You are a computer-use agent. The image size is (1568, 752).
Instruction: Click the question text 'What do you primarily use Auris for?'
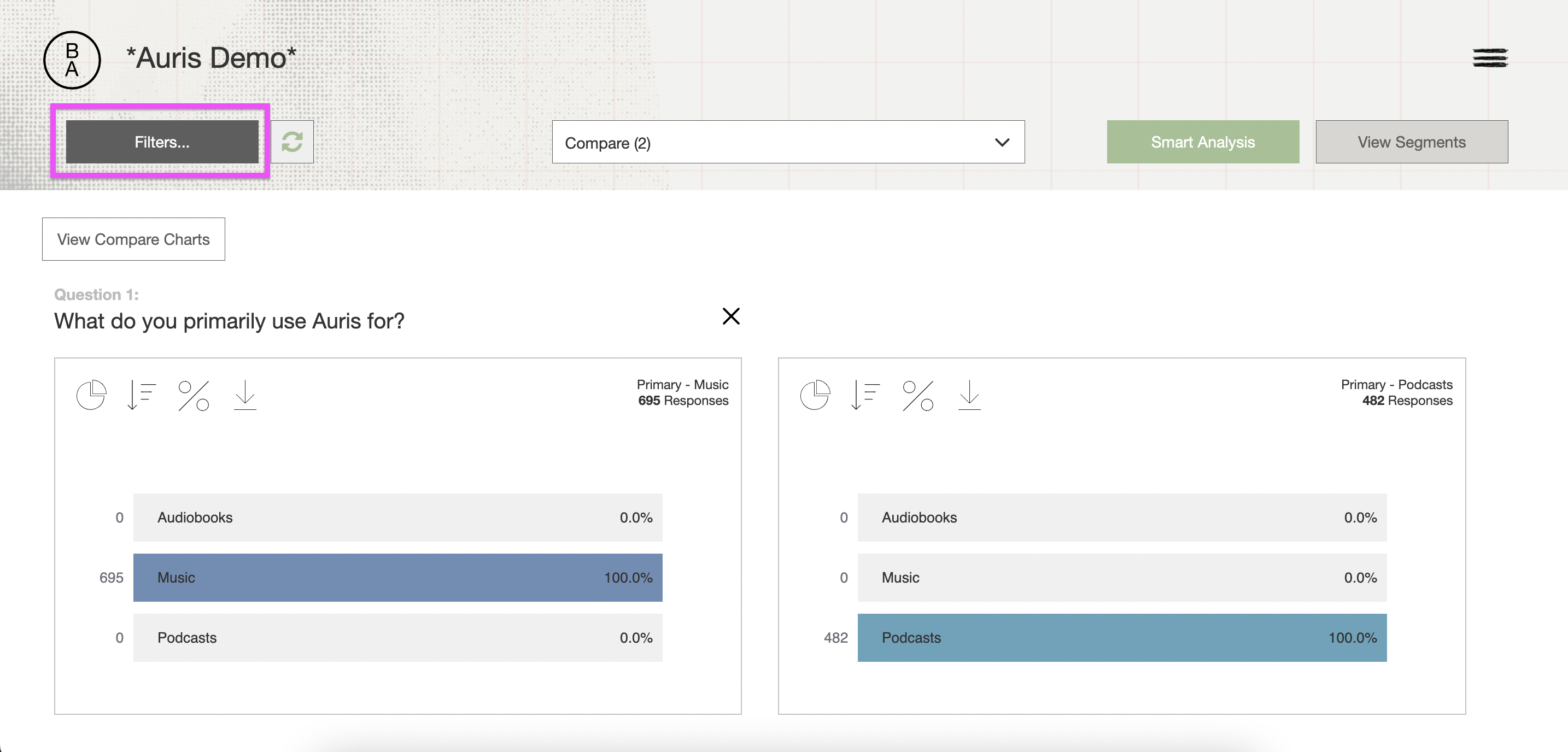(x=229, y=321)
